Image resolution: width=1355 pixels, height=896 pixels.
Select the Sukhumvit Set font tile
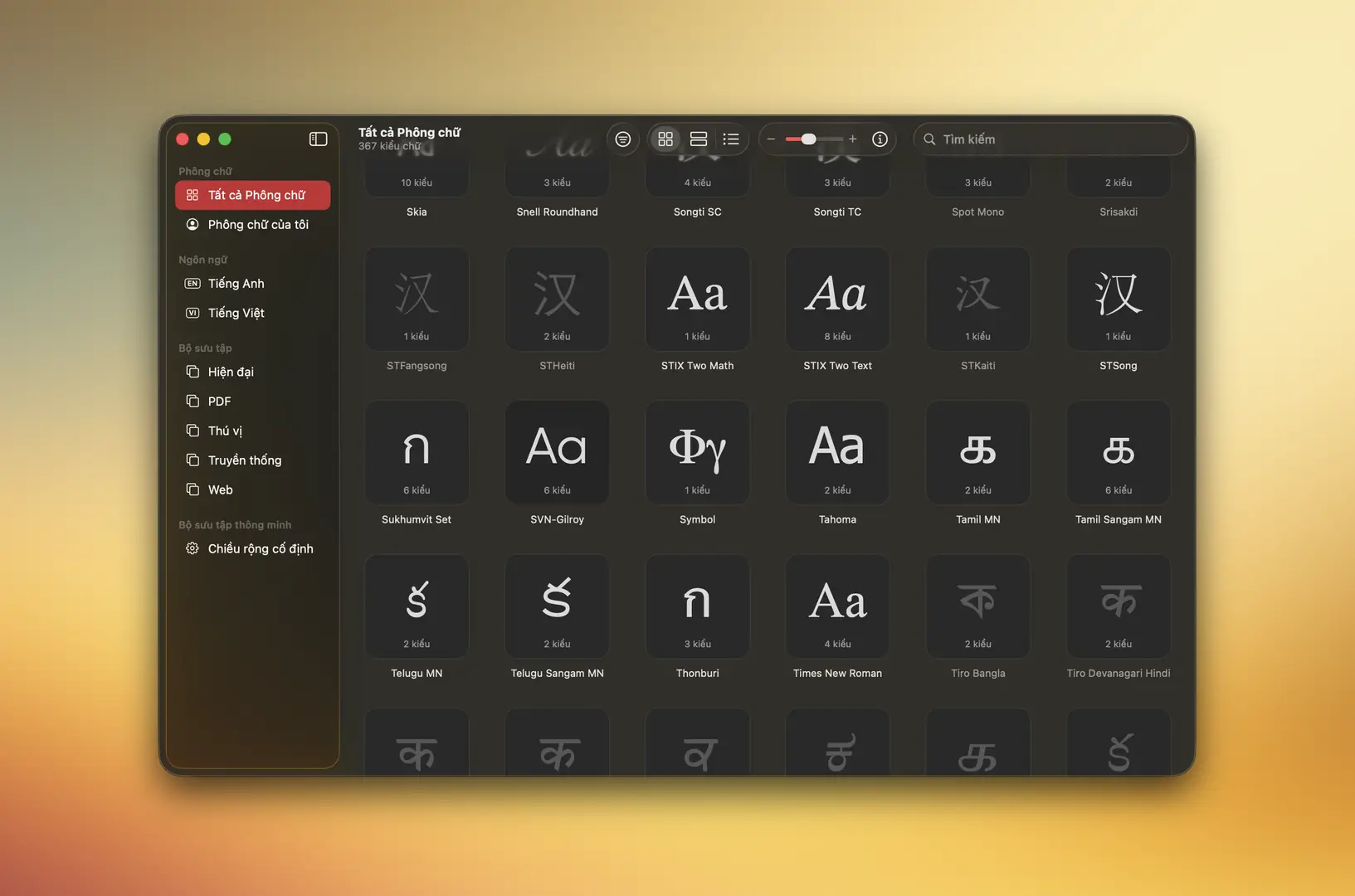pyautogui.click(x=417, y=453)
